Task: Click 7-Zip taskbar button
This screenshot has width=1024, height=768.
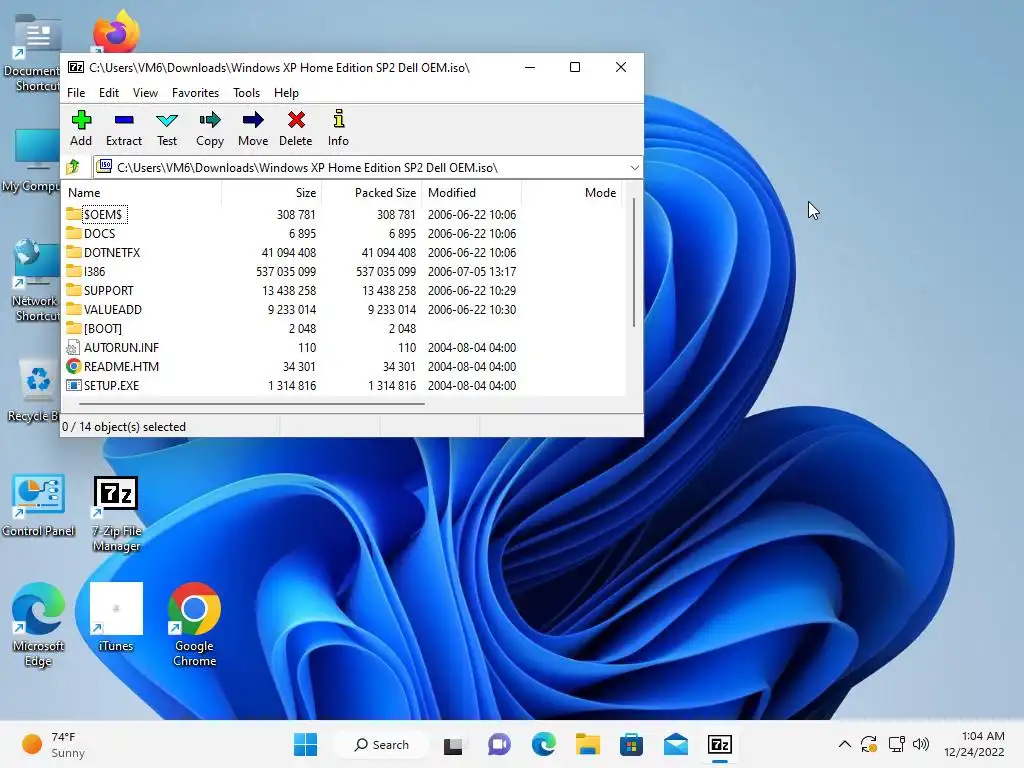Action: [x=720, y=744]
